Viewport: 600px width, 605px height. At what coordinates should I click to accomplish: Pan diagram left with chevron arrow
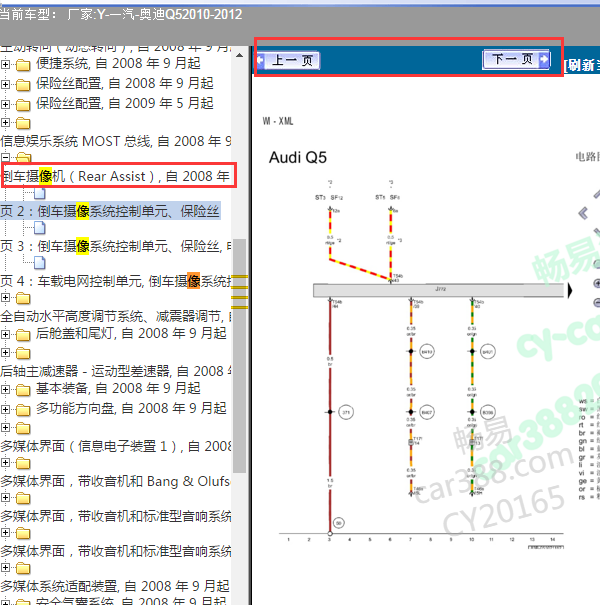click(x=583, y=213)
